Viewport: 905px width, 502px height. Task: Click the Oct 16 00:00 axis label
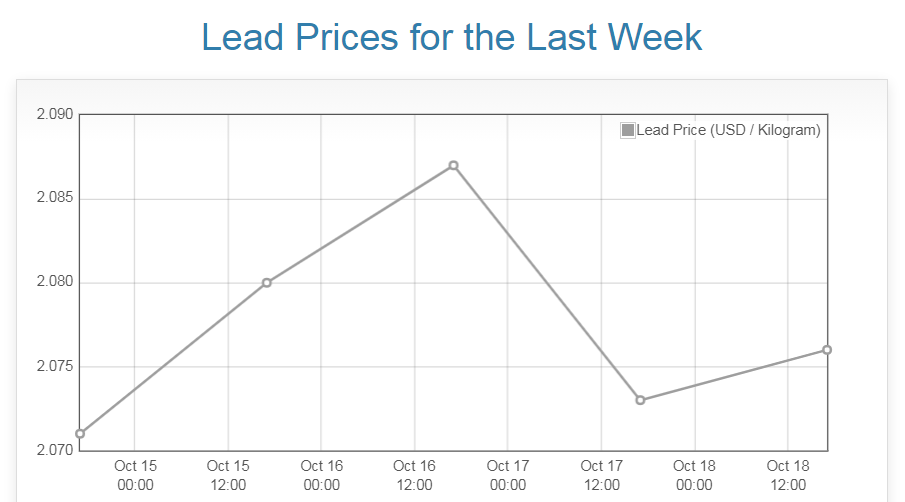(x=321, y=475)
